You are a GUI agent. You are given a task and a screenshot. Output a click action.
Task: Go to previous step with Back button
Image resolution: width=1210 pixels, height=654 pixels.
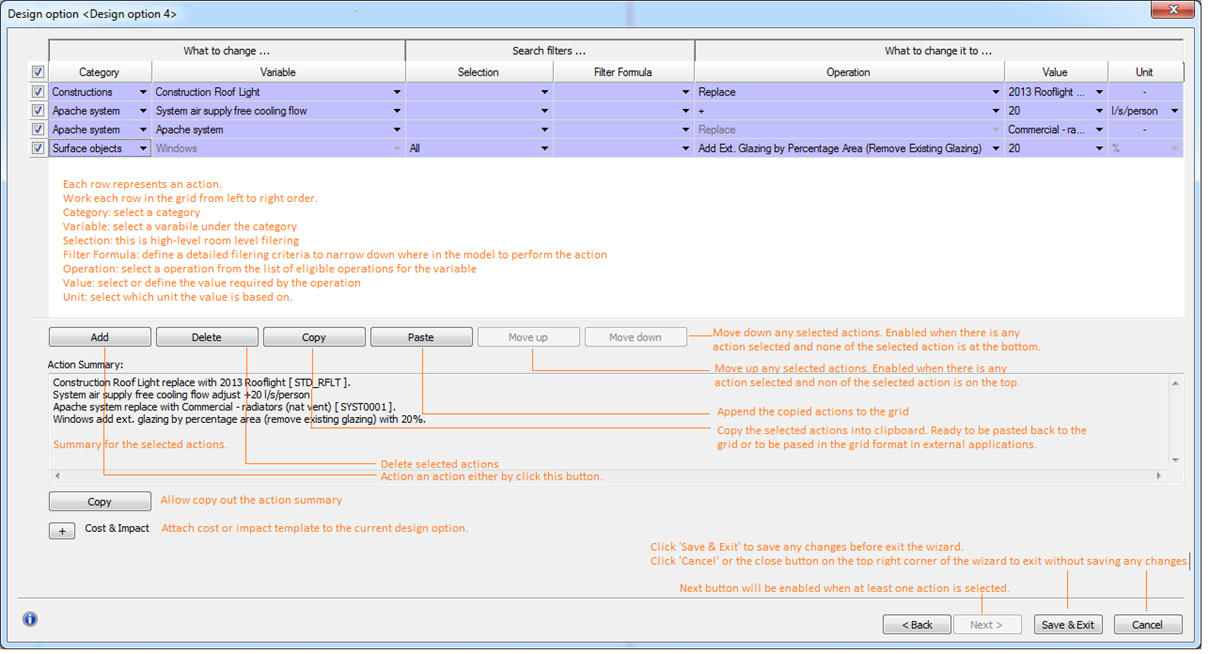point(916,624)
